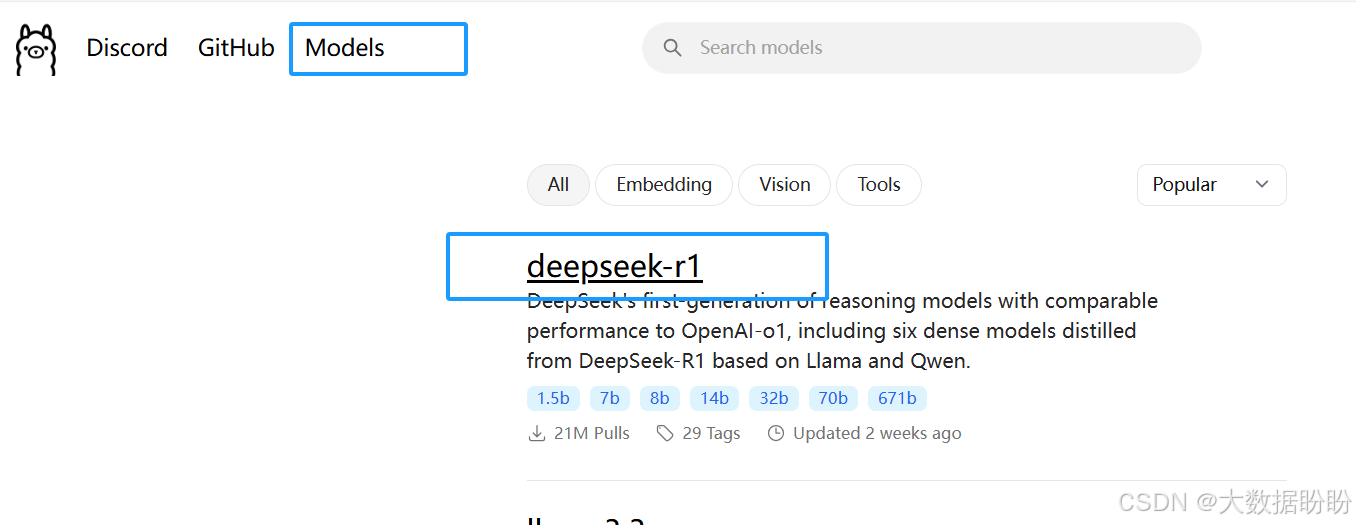The image size is (1356, 525).
Task: Select the Embedding filter tab
Action: [664, 185]
